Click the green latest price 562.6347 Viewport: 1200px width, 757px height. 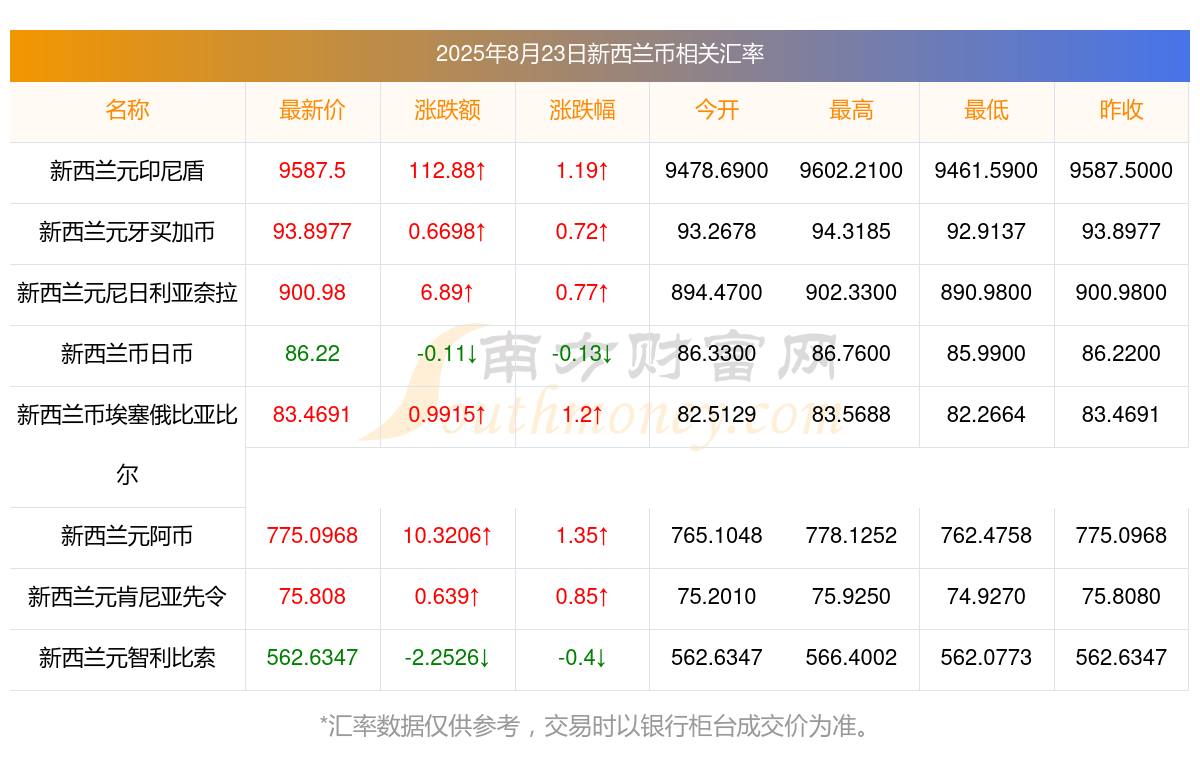[x=312, y=659]
